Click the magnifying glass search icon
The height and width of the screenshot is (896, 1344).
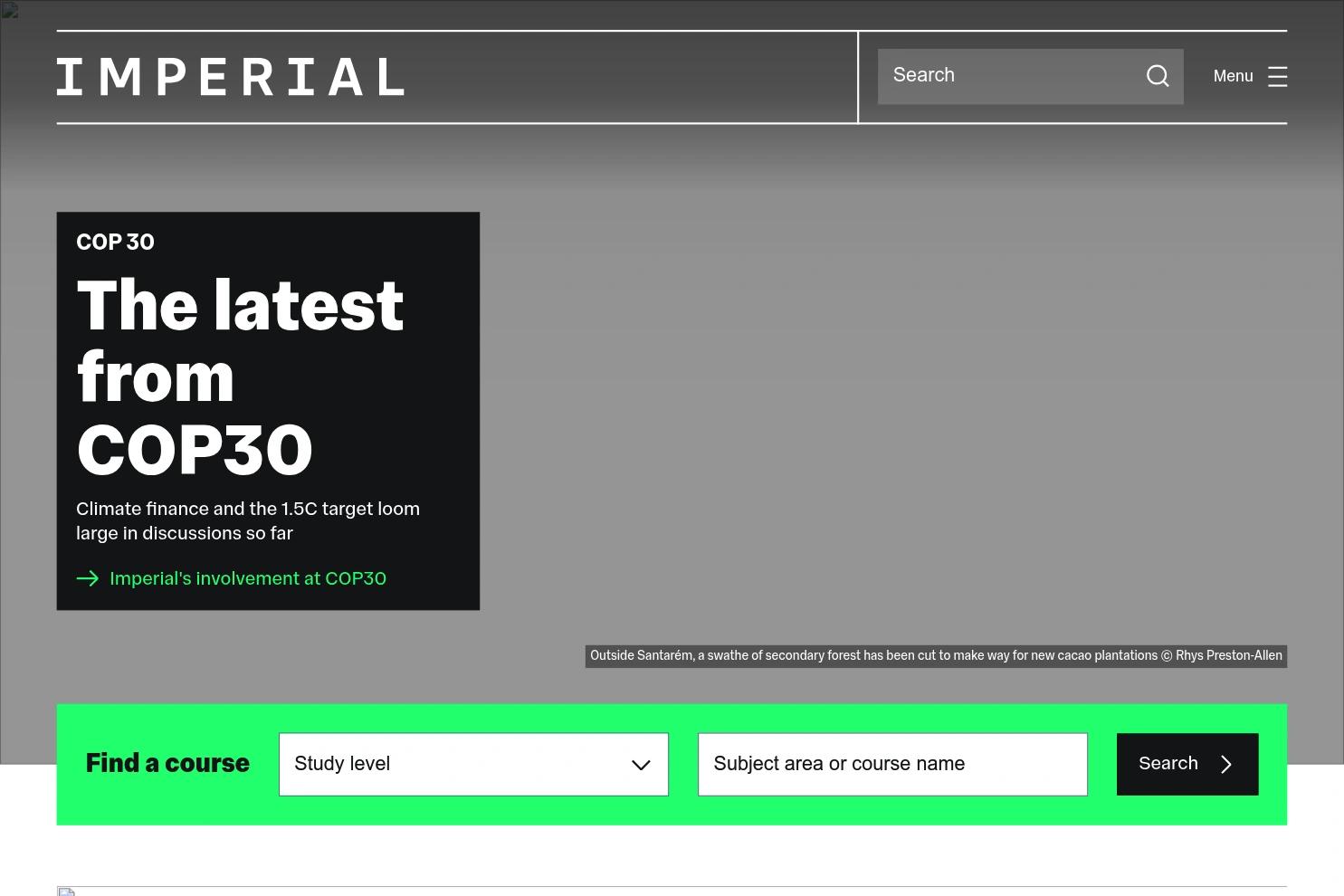tap(1158, 76)
